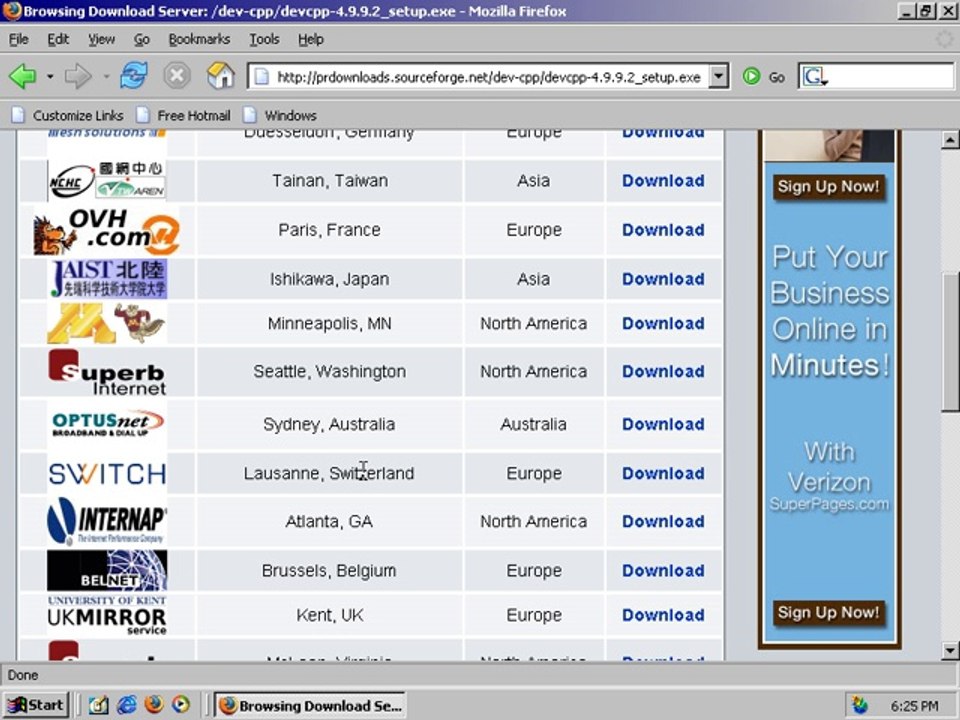Launch Firefox from quick launch icon

pos(154,705)
